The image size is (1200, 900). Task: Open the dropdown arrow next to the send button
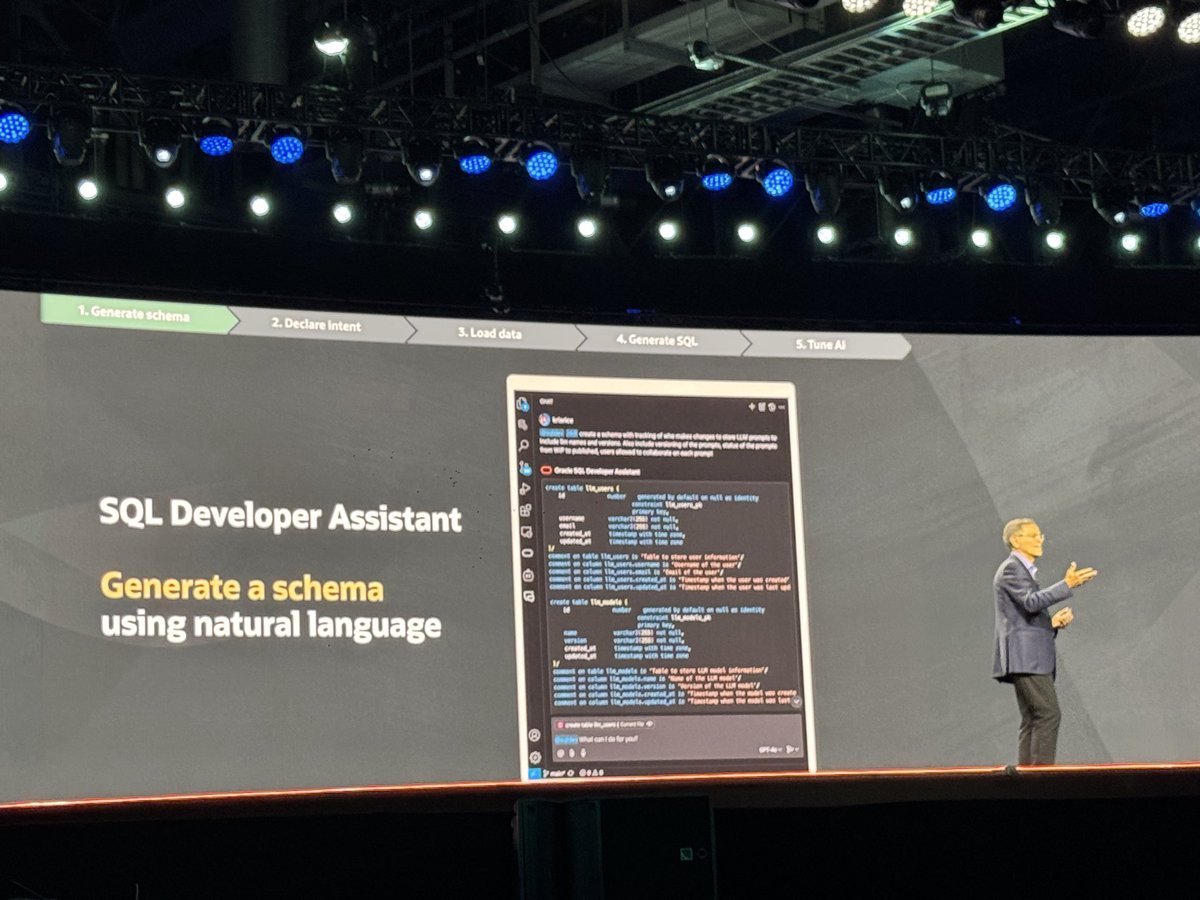pos(796,749)
